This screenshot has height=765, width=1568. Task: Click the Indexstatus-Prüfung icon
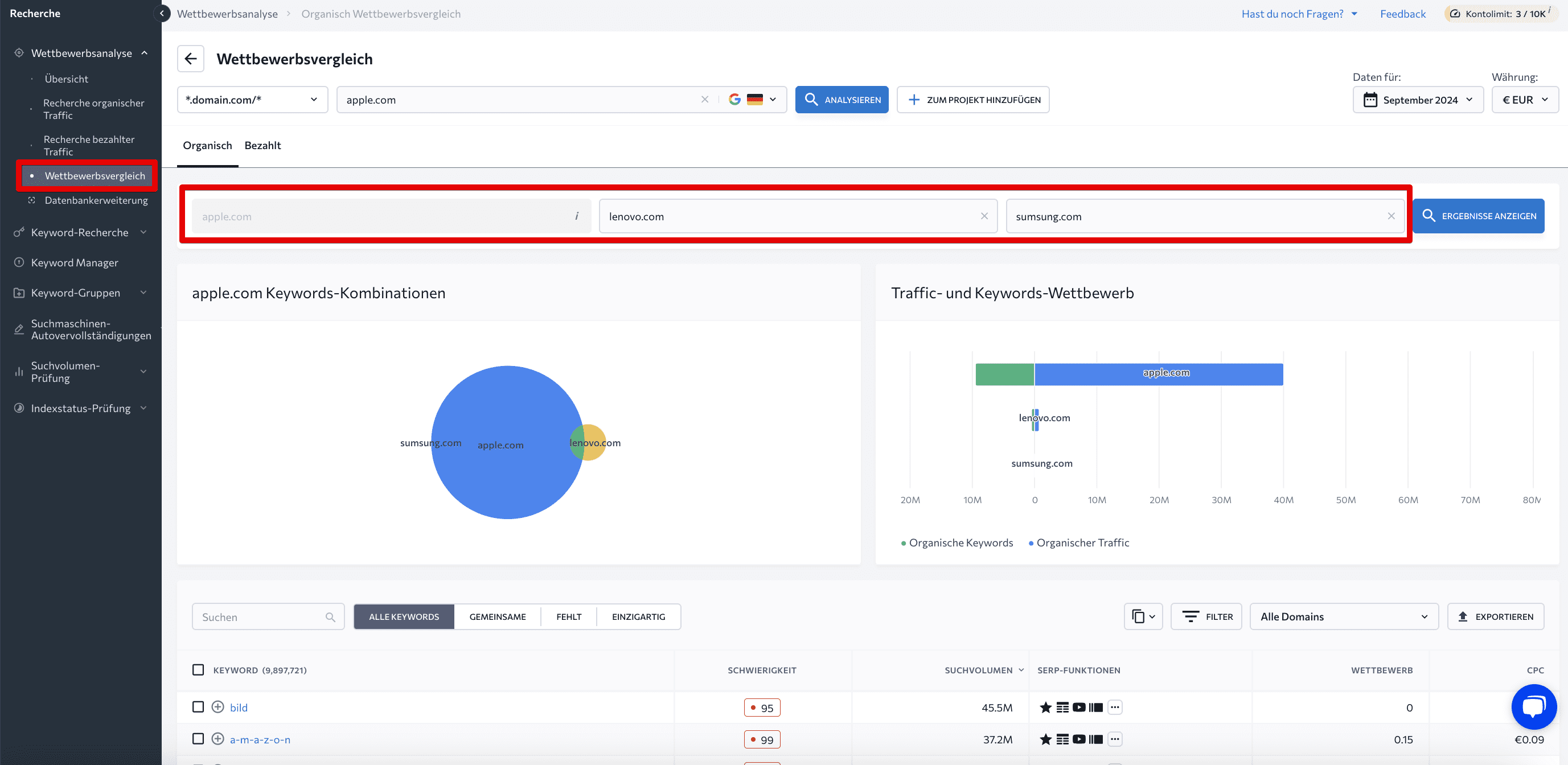tap(19, 408)
